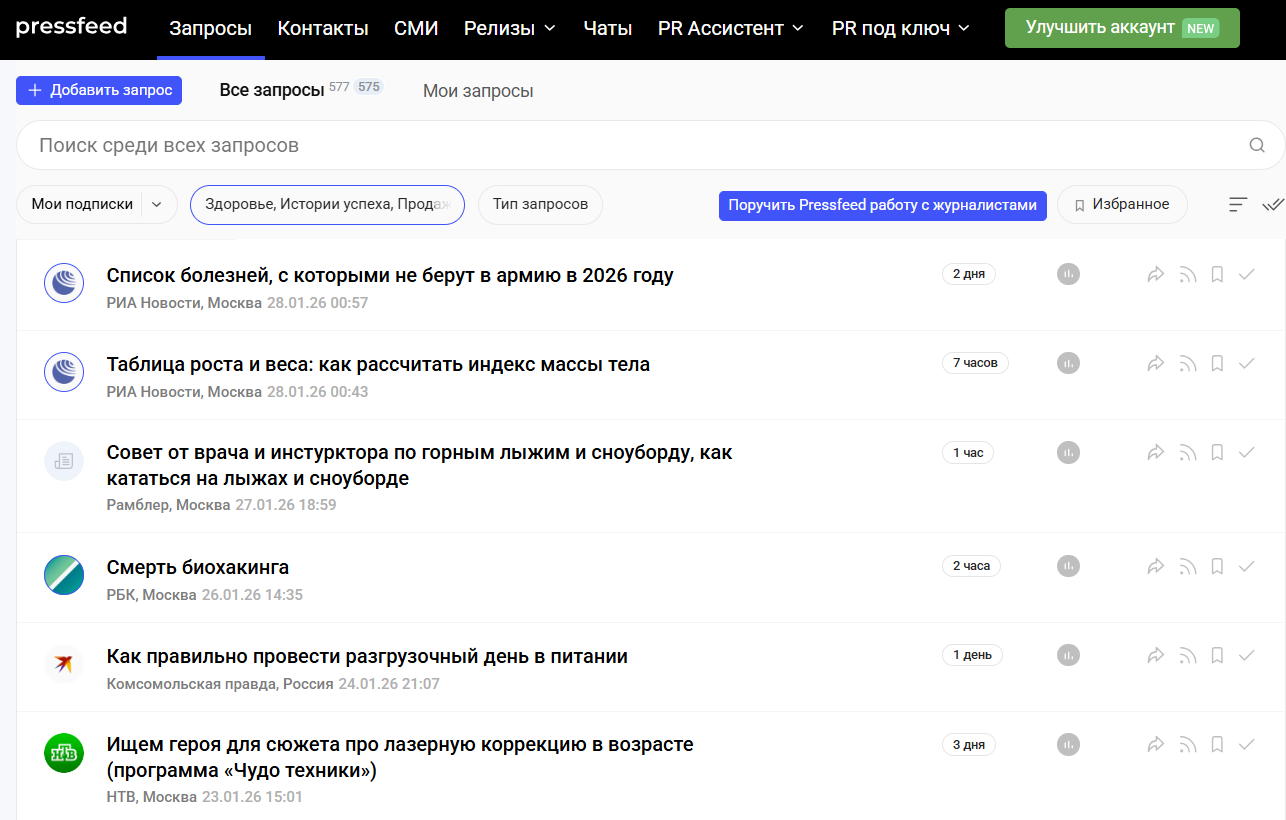Share the army diseases list request
Screen dimensions: 1286x820
coord(1156,274)
